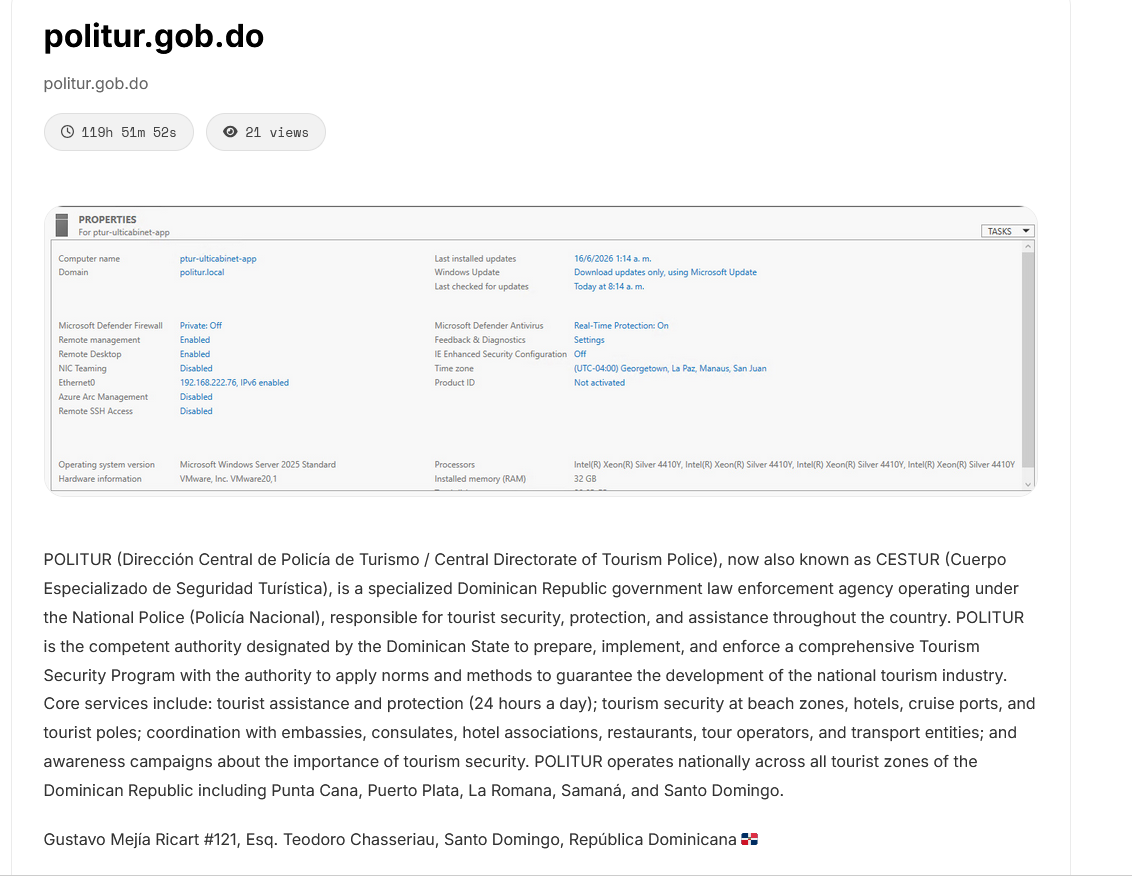Image resolution: width=1132 pixels, height=876 pixels.
Task: Click the 119h 51m 52s timer badge
Action: coord(119,132)
